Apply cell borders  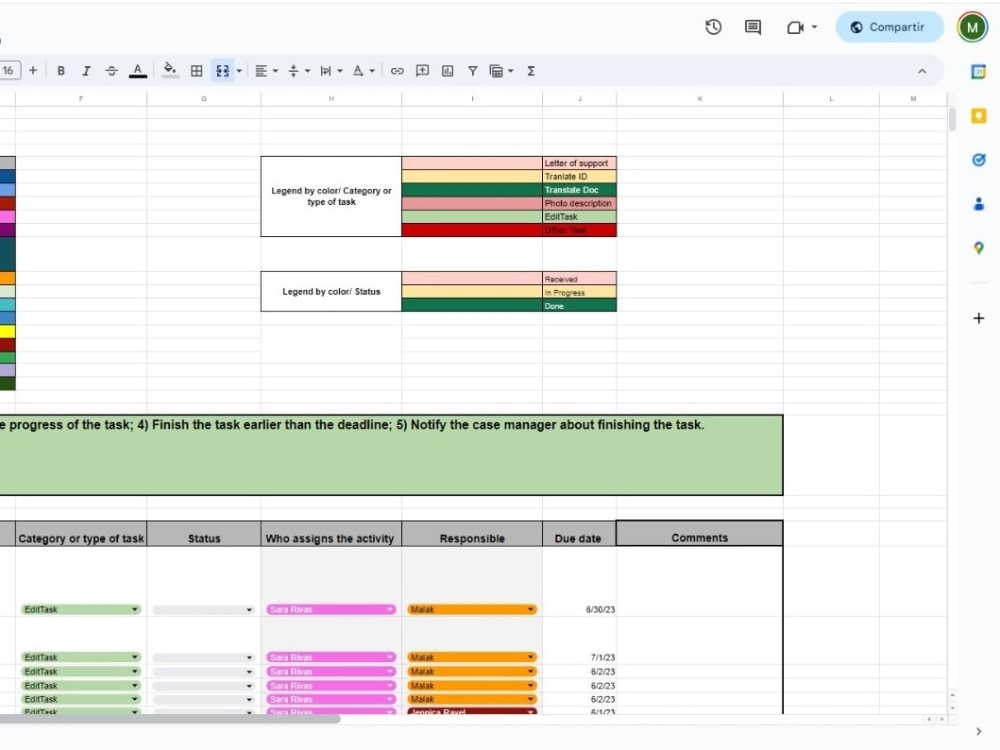pos(195,70)
